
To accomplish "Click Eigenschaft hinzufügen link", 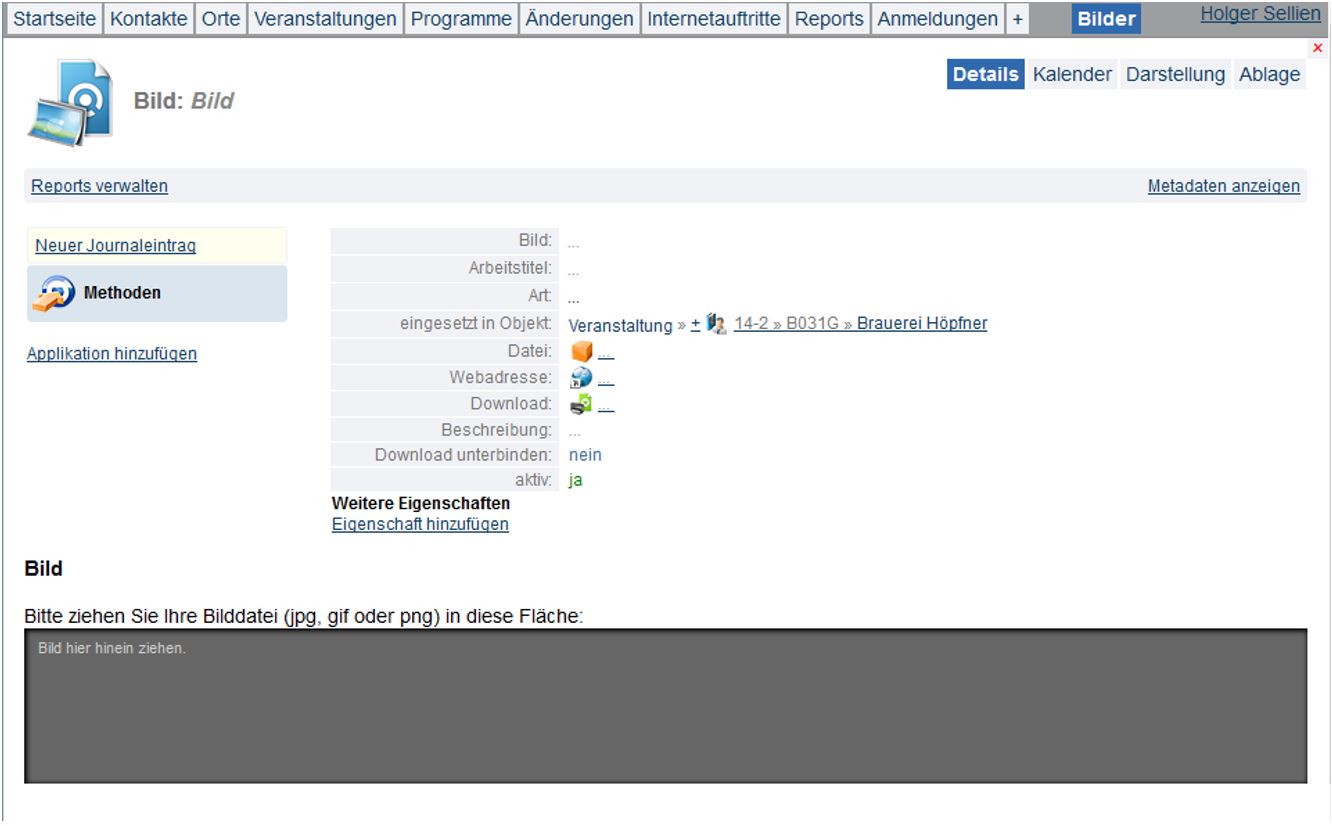I will [x=420, y=524].
